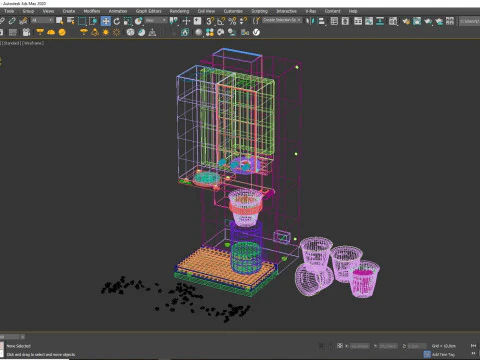Activate the Select and Rotate tool
480x360 pixels.
pos(117,21)
